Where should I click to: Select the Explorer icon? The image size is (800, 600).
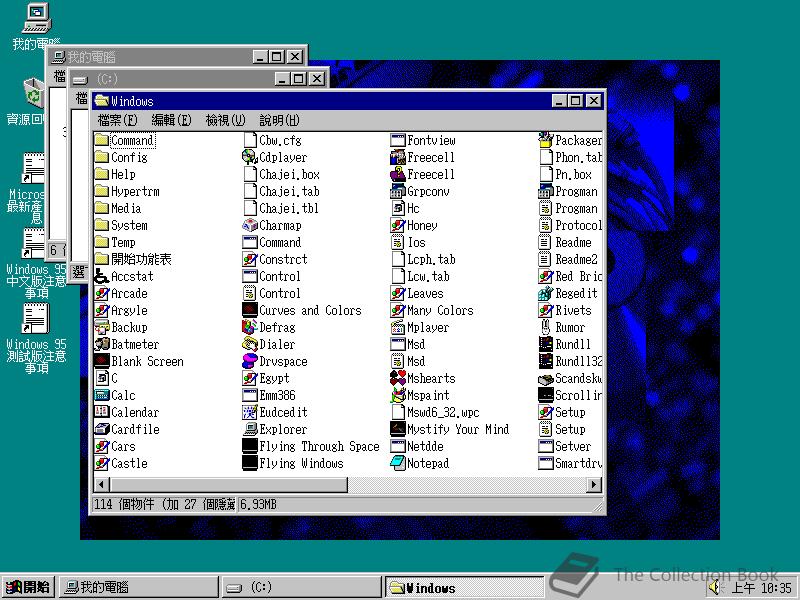coord(249,429)
